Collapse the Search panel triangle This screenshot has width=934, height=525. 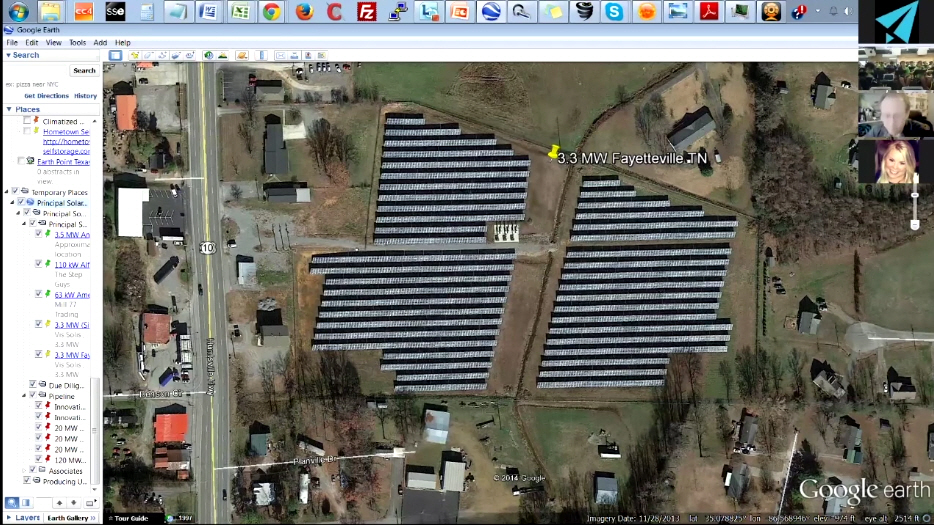[x=8, y=55]
